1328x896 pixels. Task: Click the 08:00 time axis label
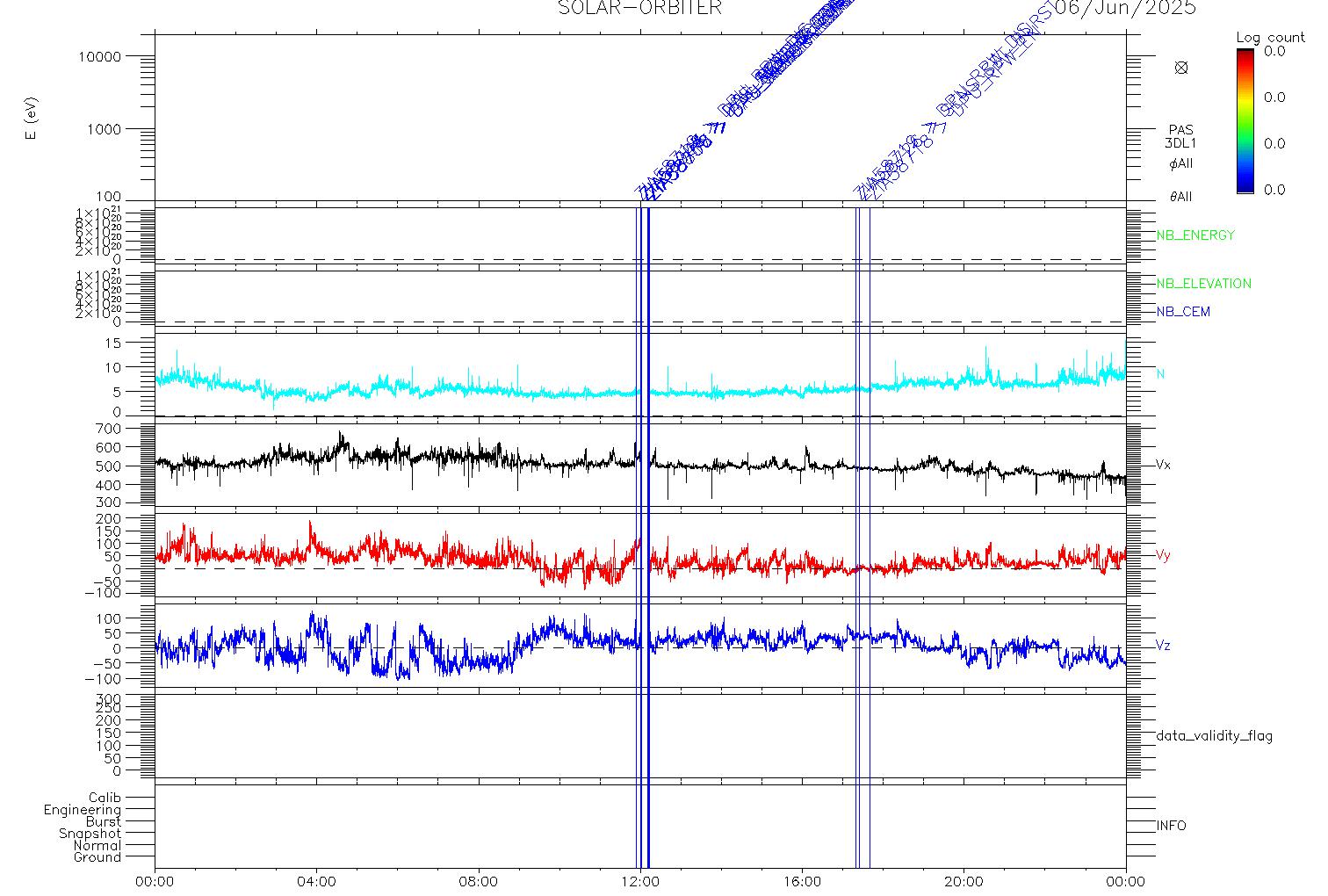479,882
